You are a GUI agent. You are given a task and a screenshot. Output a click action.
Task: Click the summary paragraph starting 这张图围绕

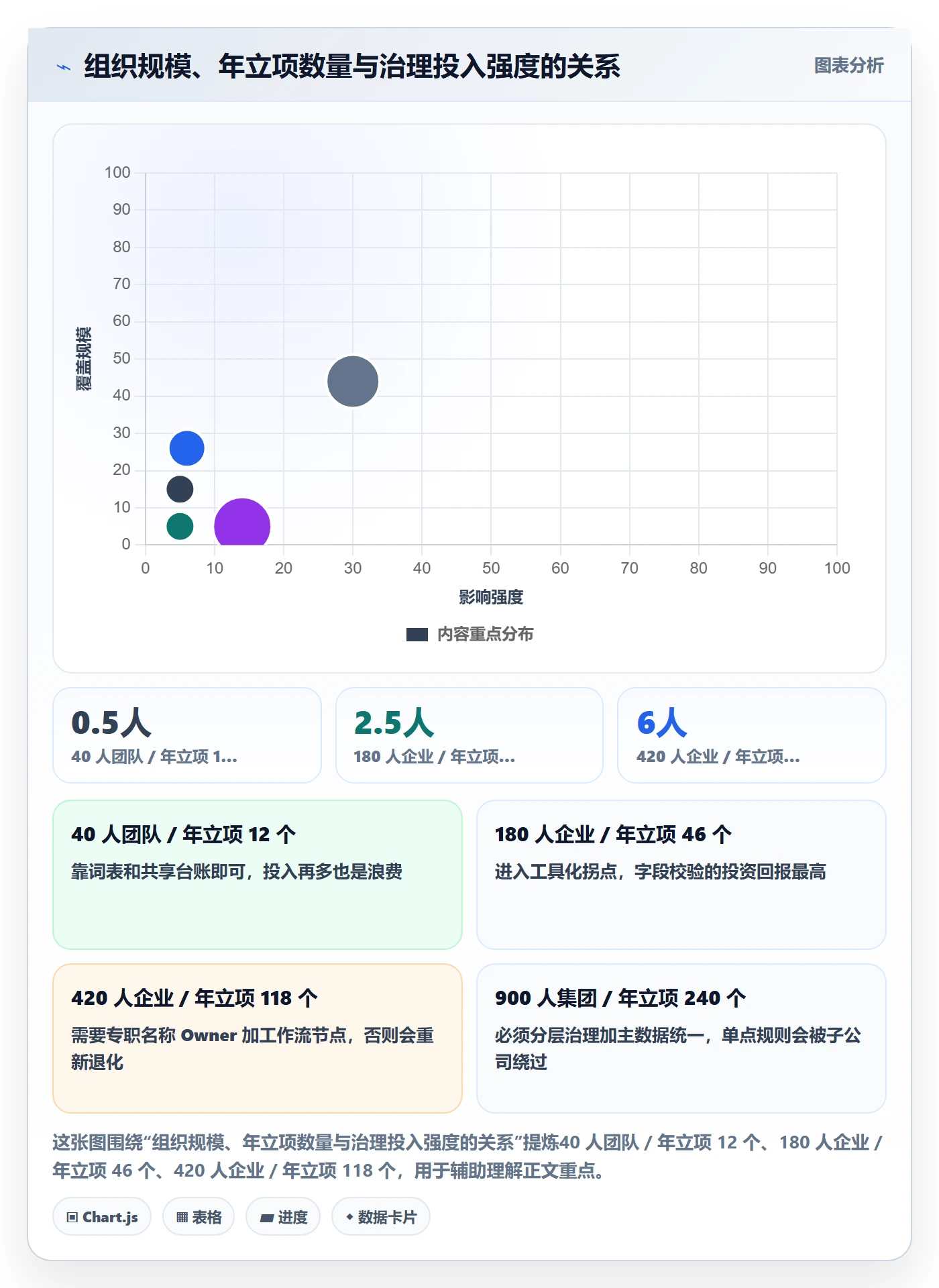point(467,1156)
